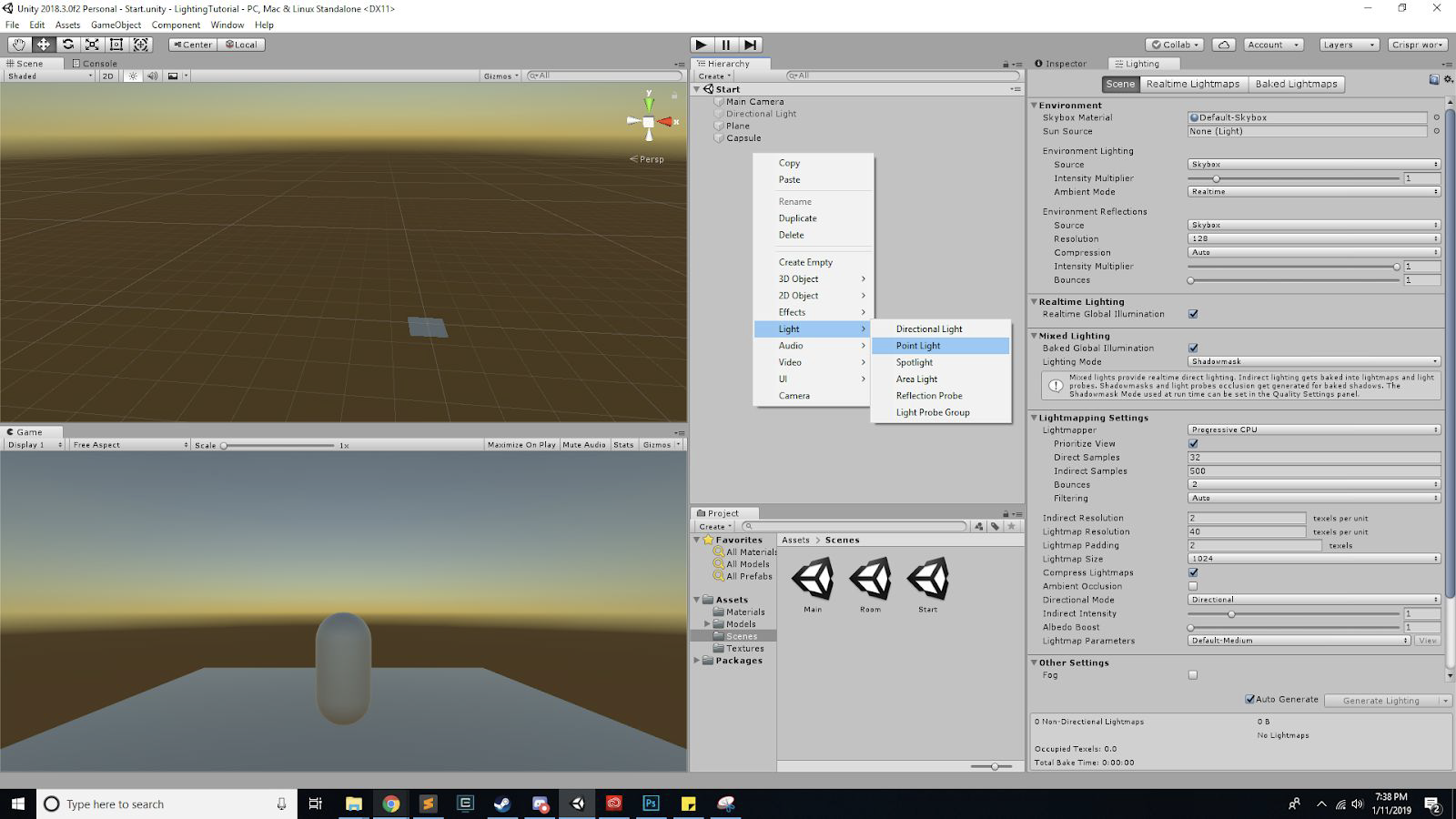Viewport: 1456px width, 819px height.
Task: Toggle Compress Lightmaps checkbox
Action: (1193, 572)
